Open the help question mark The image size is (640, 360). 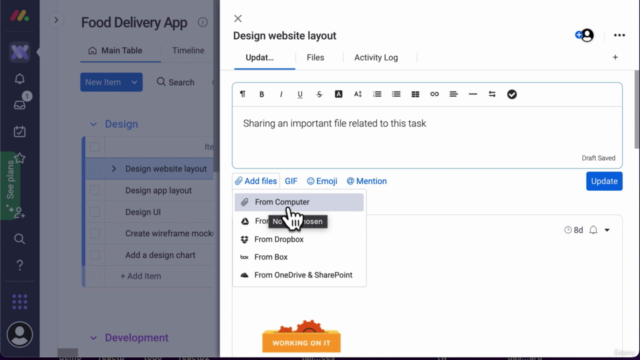[20, 265]
